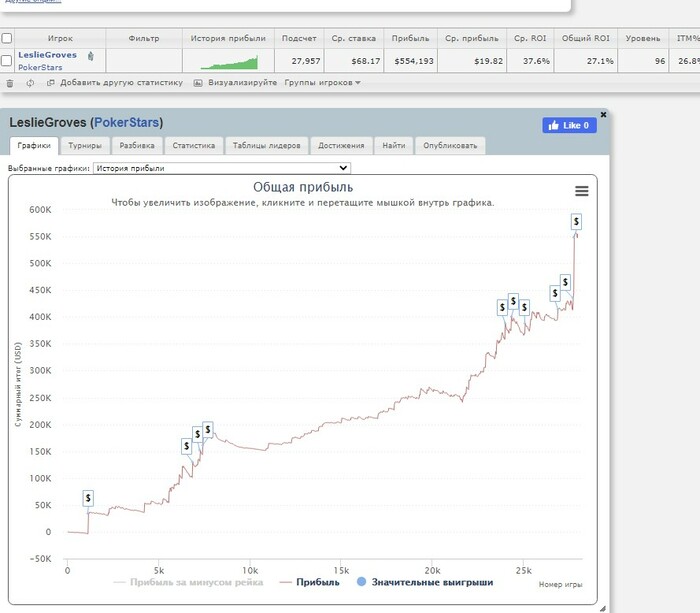Open the Разбивка tab
Viewport: 700px width, 613px height.
coord(137,146)
